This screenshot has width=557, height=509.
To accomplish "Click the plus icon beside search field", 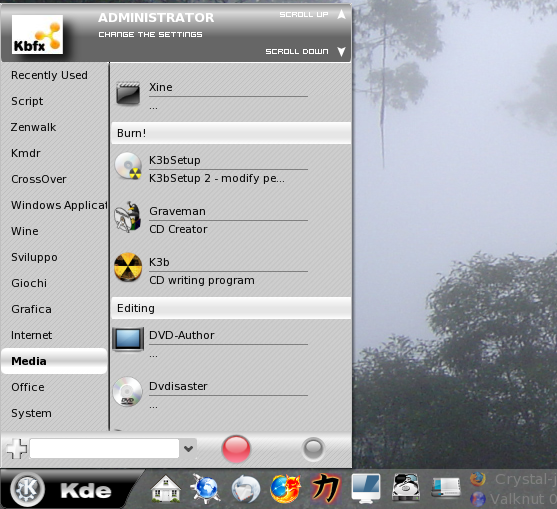I will pyautogui.click(x=17, y=449).
